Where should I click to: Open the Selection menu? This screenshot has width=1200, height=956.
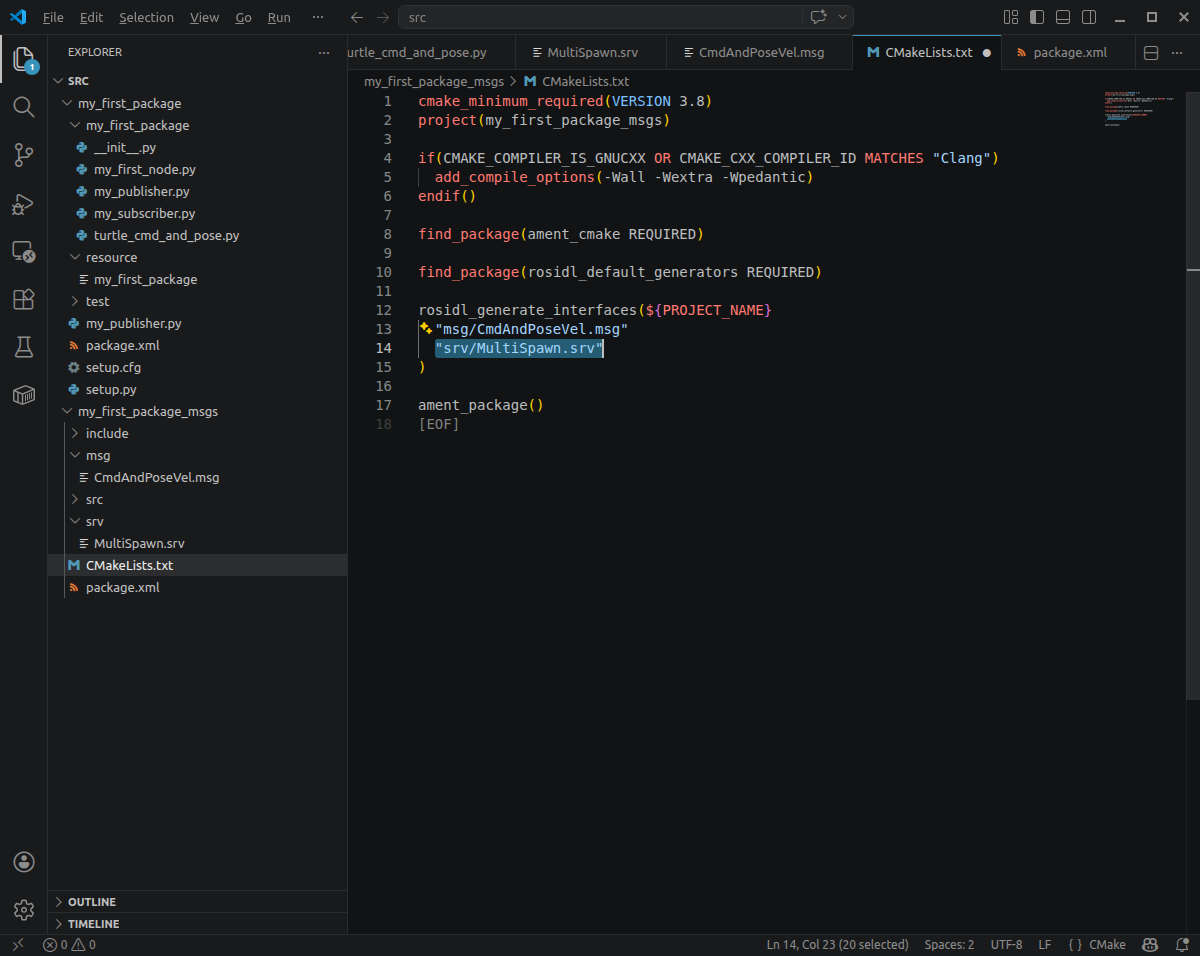coord(146,17)
